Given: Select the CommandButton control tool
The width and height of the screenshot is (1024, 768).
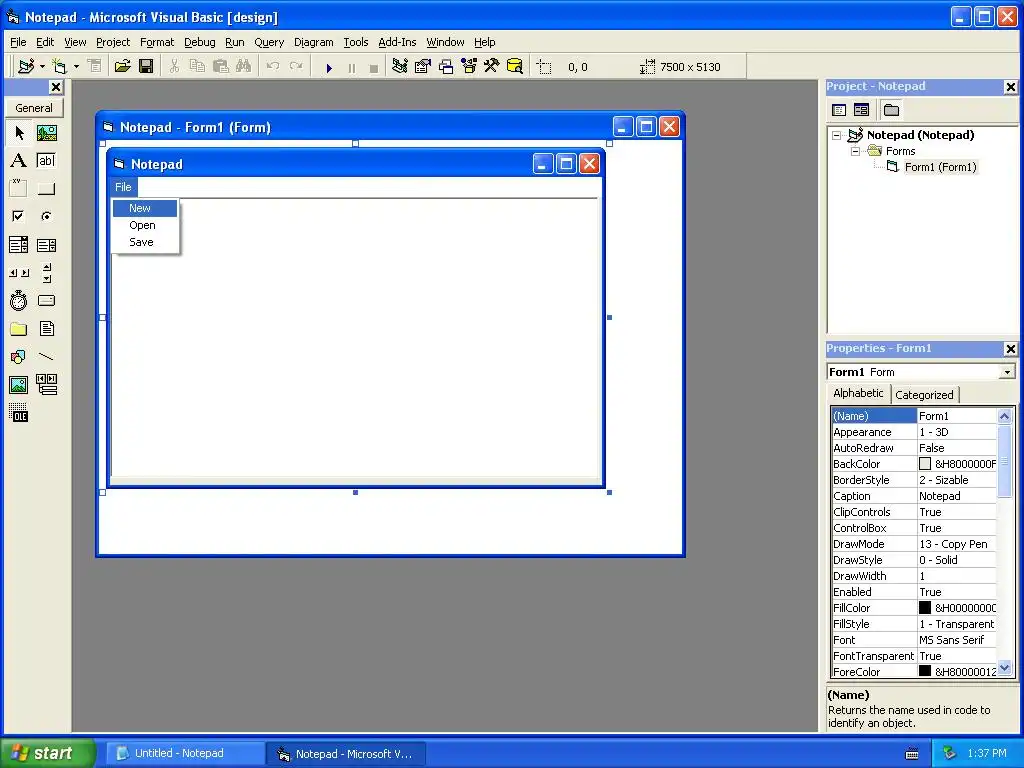Looking at the screenshot, I should coord(46,189).
